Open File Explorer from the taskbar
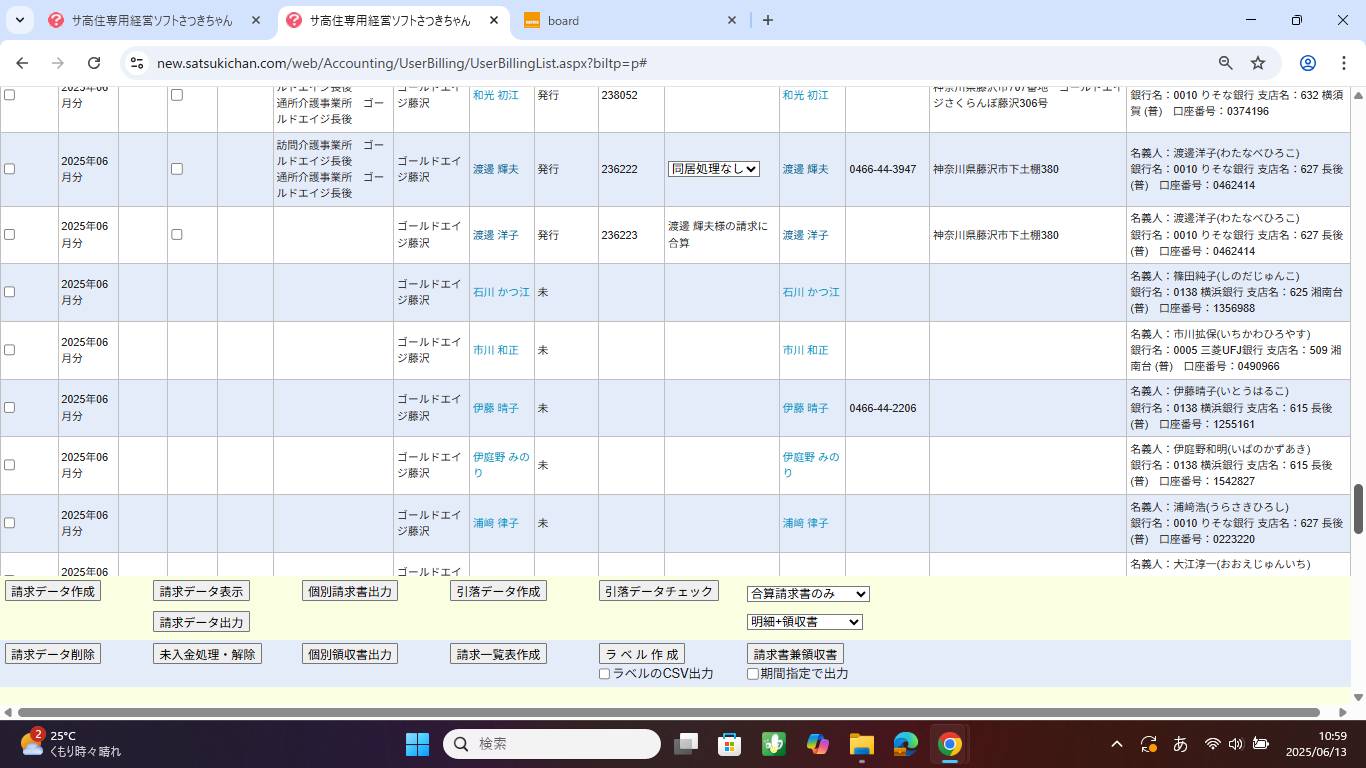 861,744
